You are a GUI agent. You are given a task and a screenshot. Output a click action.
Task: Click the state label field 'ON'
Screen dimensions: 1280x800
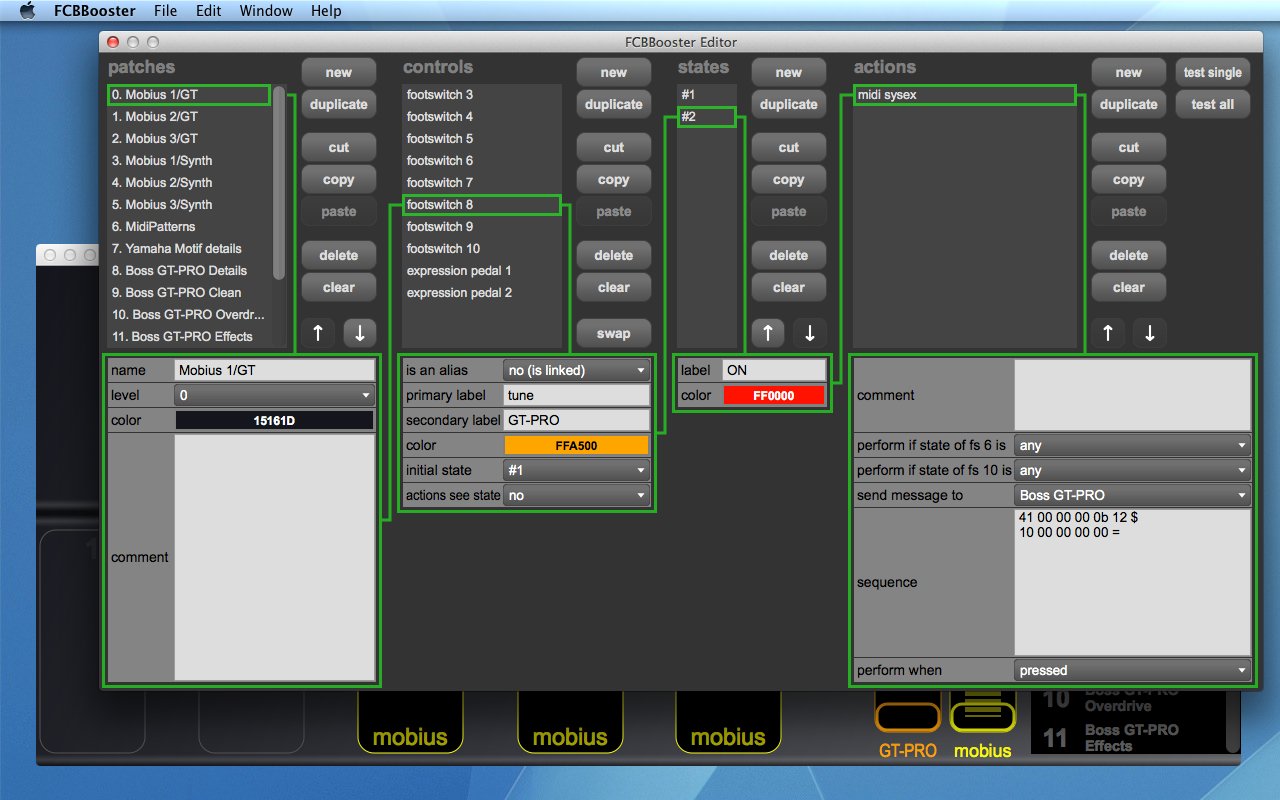click(x=774, y=370)
